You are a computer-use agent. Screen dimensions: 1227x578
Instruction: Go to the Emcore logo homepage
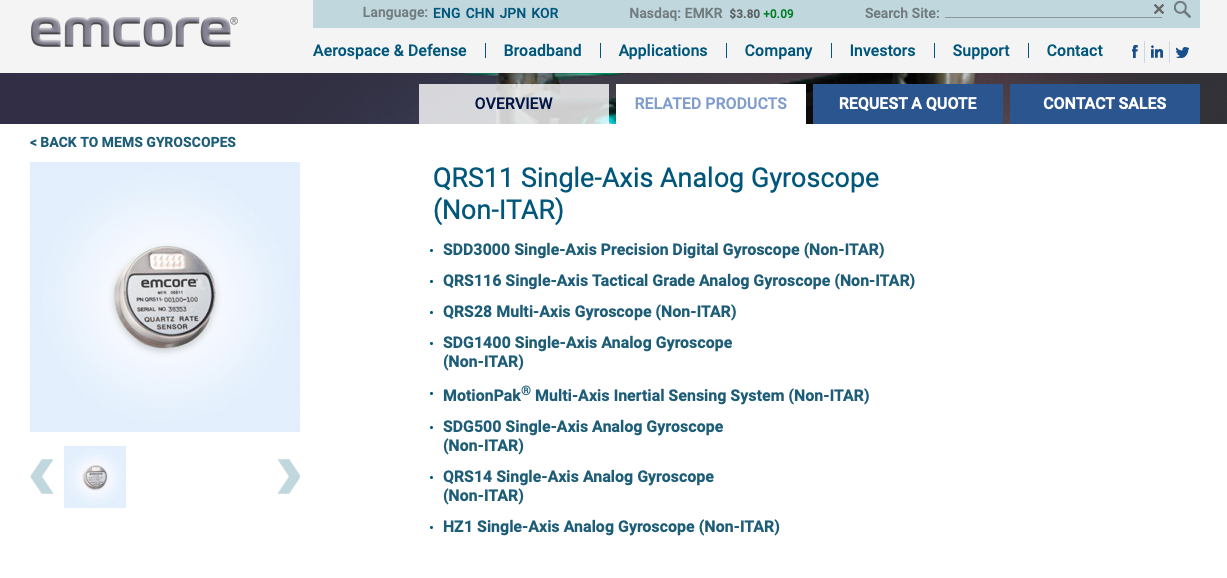134,31
